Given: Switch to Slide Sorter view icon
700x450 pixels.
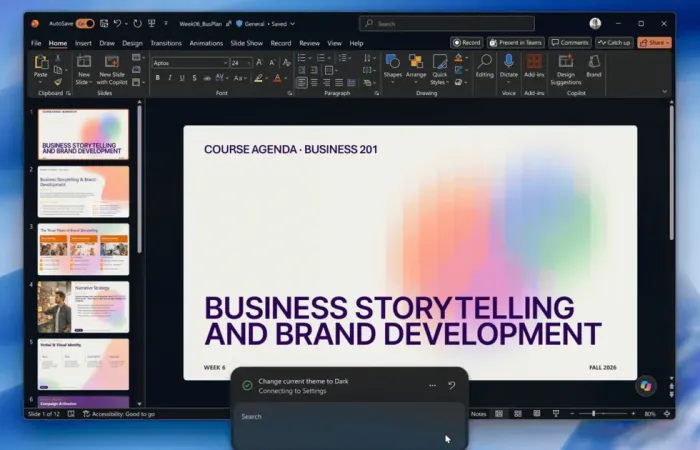Looking at the screenshot, I should 518,414.
